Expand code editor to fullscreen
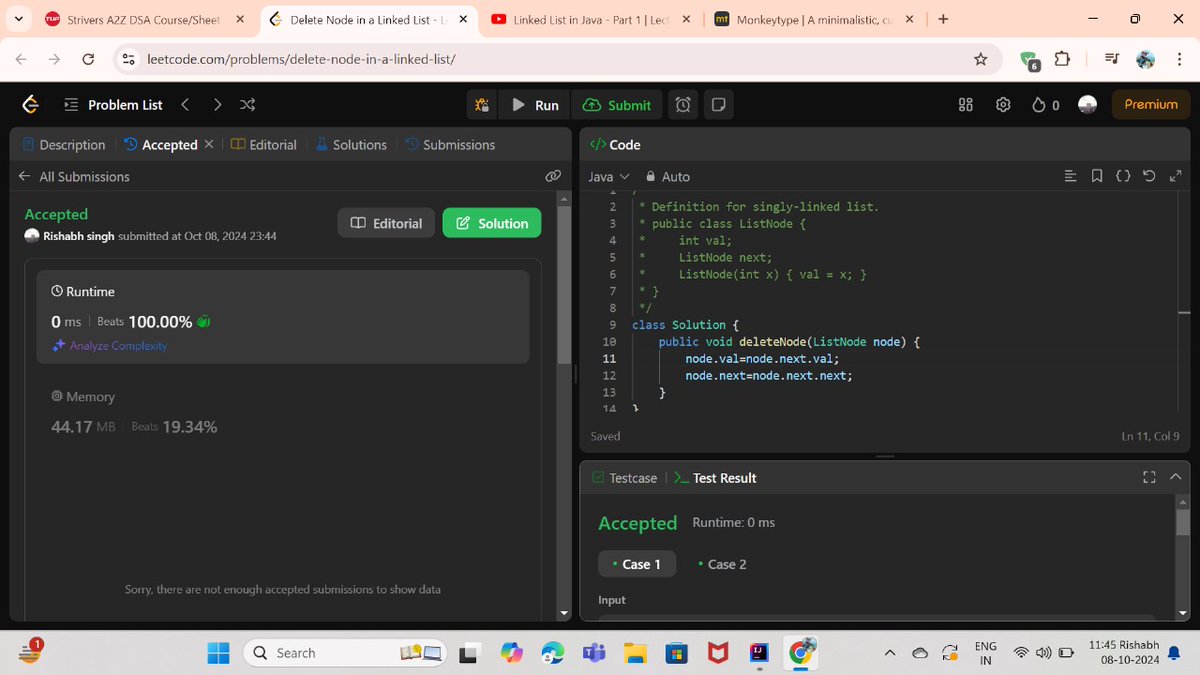This screenshot has width=1200, height=675. click(1175, 176)
